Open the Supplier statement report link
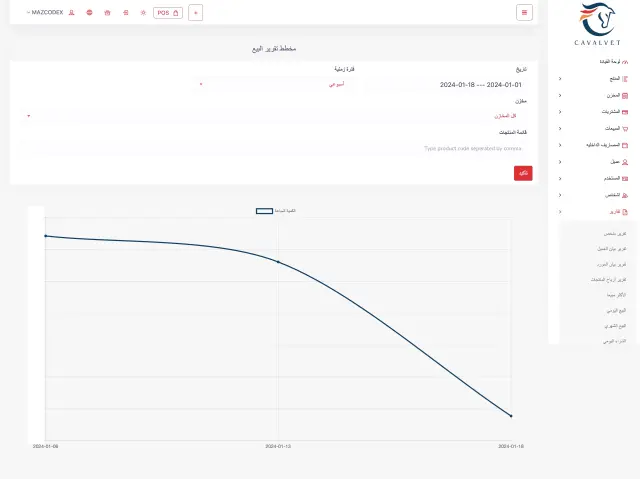The image size is (640, 479). 611,264
